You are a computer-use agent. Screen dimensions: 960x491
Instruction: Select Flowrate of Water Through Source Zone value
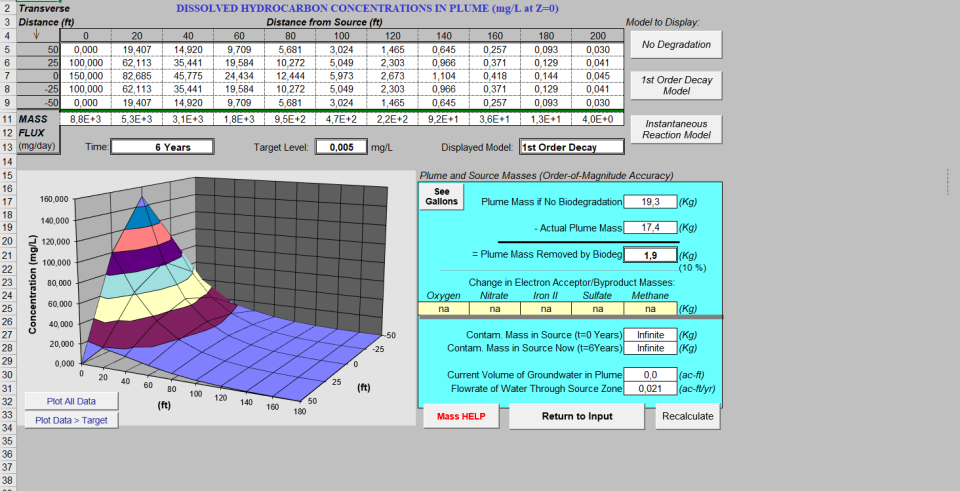click(649, 388)
